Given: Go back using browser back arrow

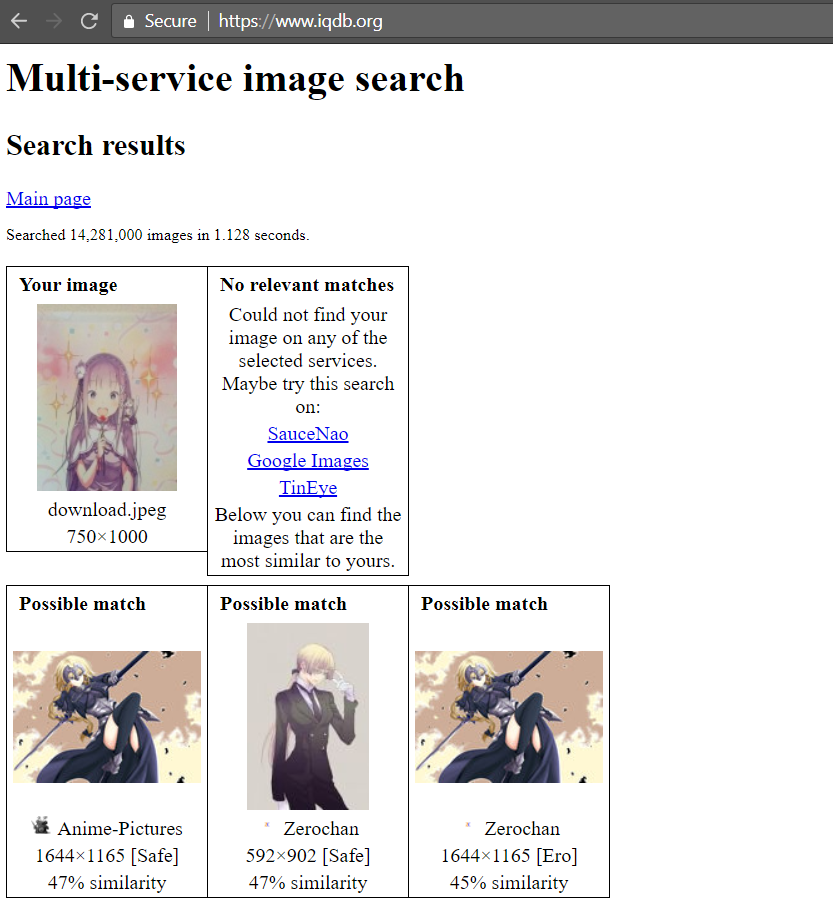Looking at the screenshot, I should click(19, 21).
